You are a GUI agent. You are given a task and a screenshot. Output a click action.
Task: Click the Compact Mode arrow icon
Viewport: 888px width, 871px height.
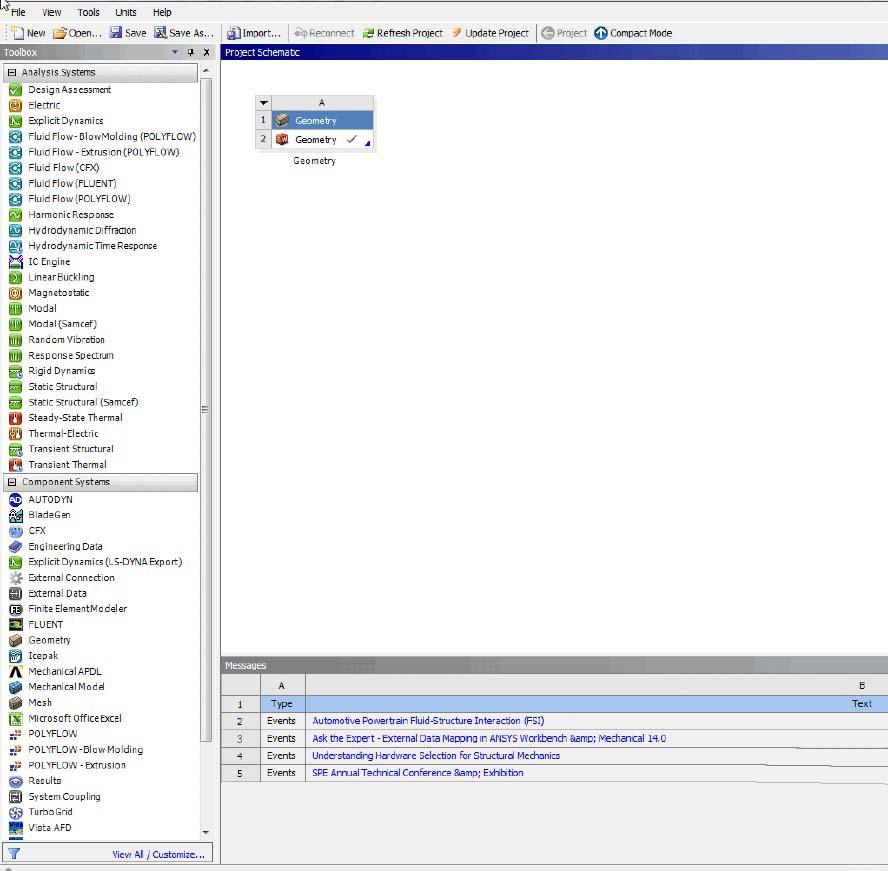click(x=601, y=33)
